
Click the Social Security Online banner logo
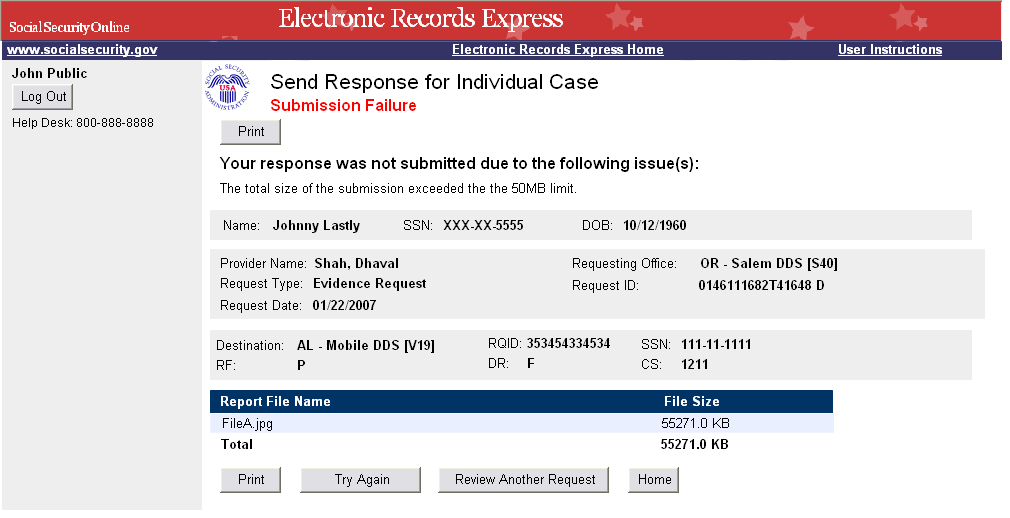[70, 27]
